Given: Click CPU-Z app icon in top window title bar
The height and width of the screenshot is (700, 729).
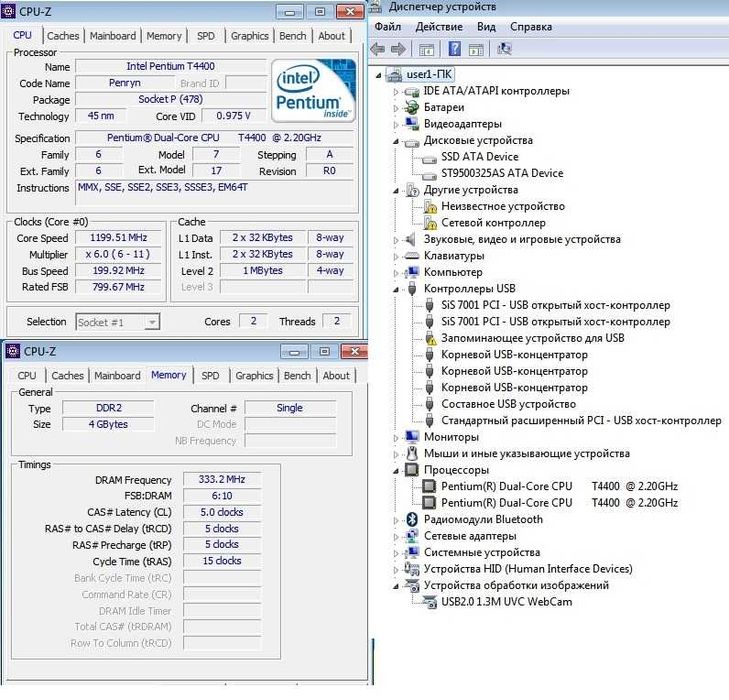Looking at the screenshot, I should 8,11.
